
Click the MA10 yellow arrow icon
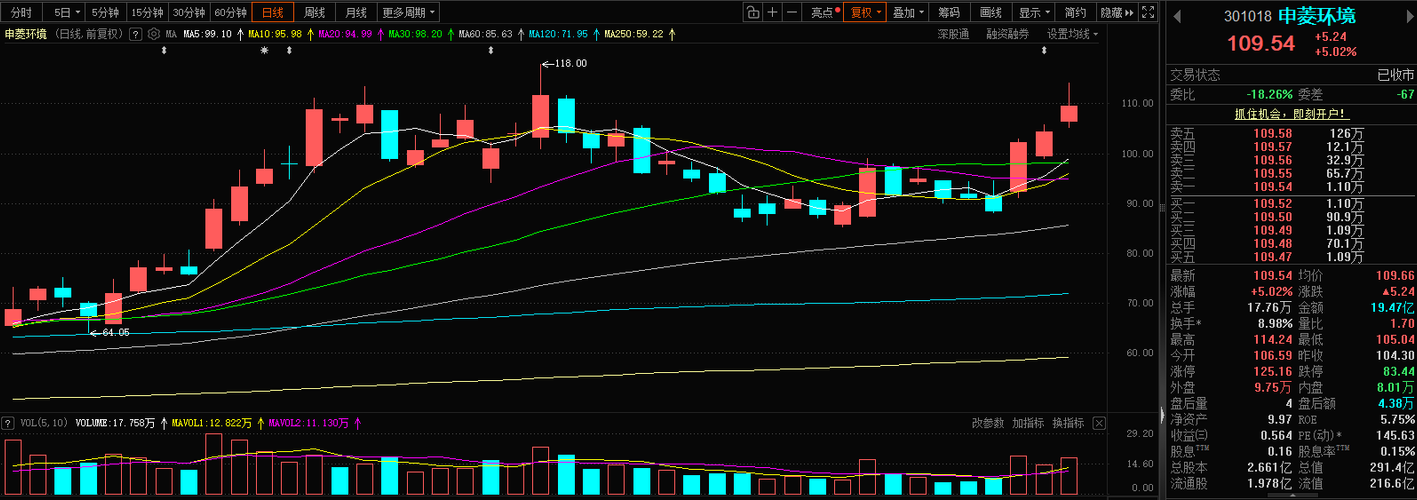(x=310, y=34)
